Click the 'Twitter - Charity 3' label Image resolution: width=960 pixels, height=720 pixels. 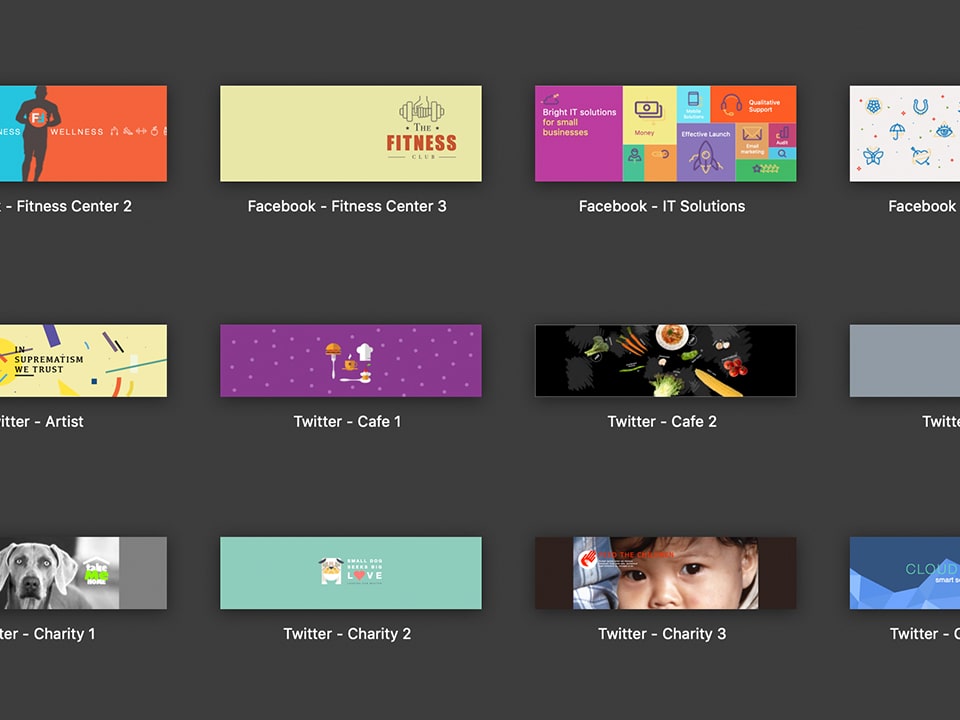[x=662, y=634]
